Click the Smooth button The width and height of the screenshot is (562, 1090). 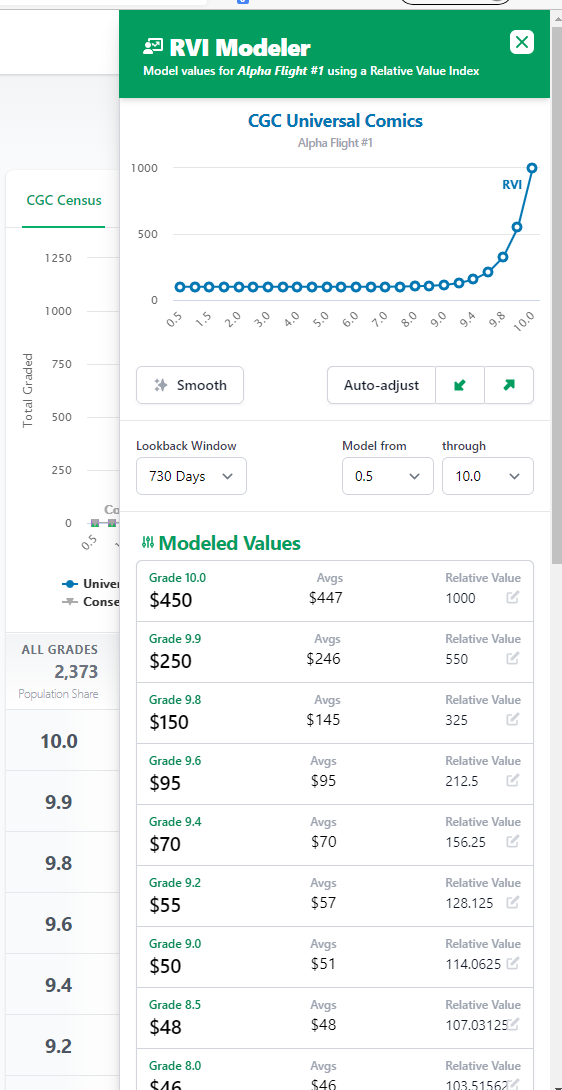190,385
